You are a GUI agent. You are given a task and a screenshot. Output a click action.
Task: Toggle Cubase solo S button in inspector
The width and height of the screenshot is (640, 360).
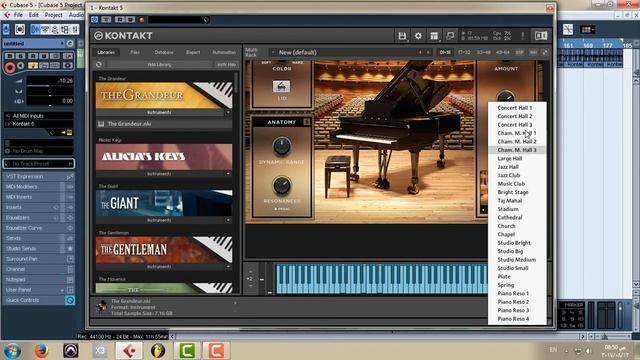coord(20,56)
